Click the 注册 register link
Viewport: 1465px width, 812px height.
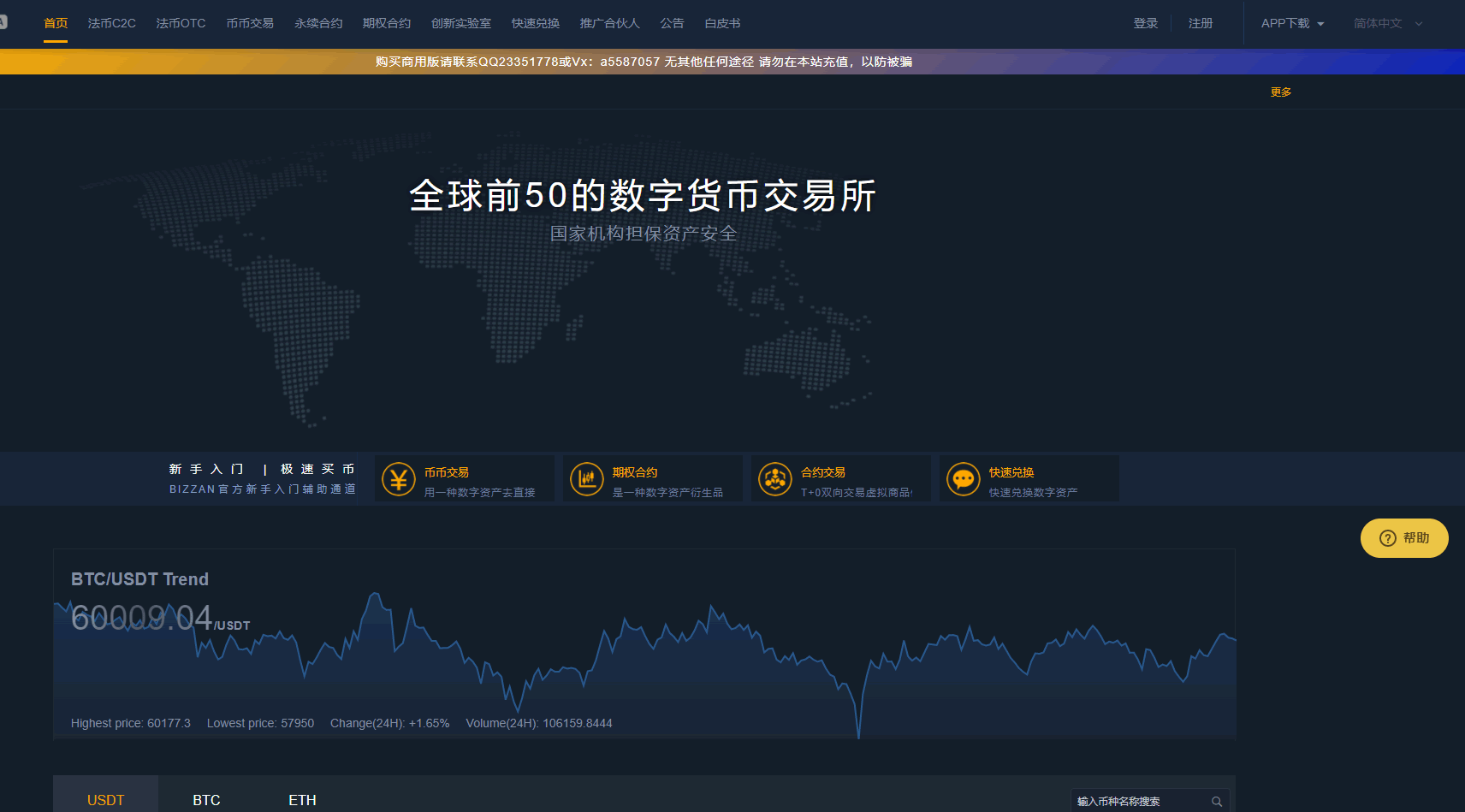(1200, 23)
